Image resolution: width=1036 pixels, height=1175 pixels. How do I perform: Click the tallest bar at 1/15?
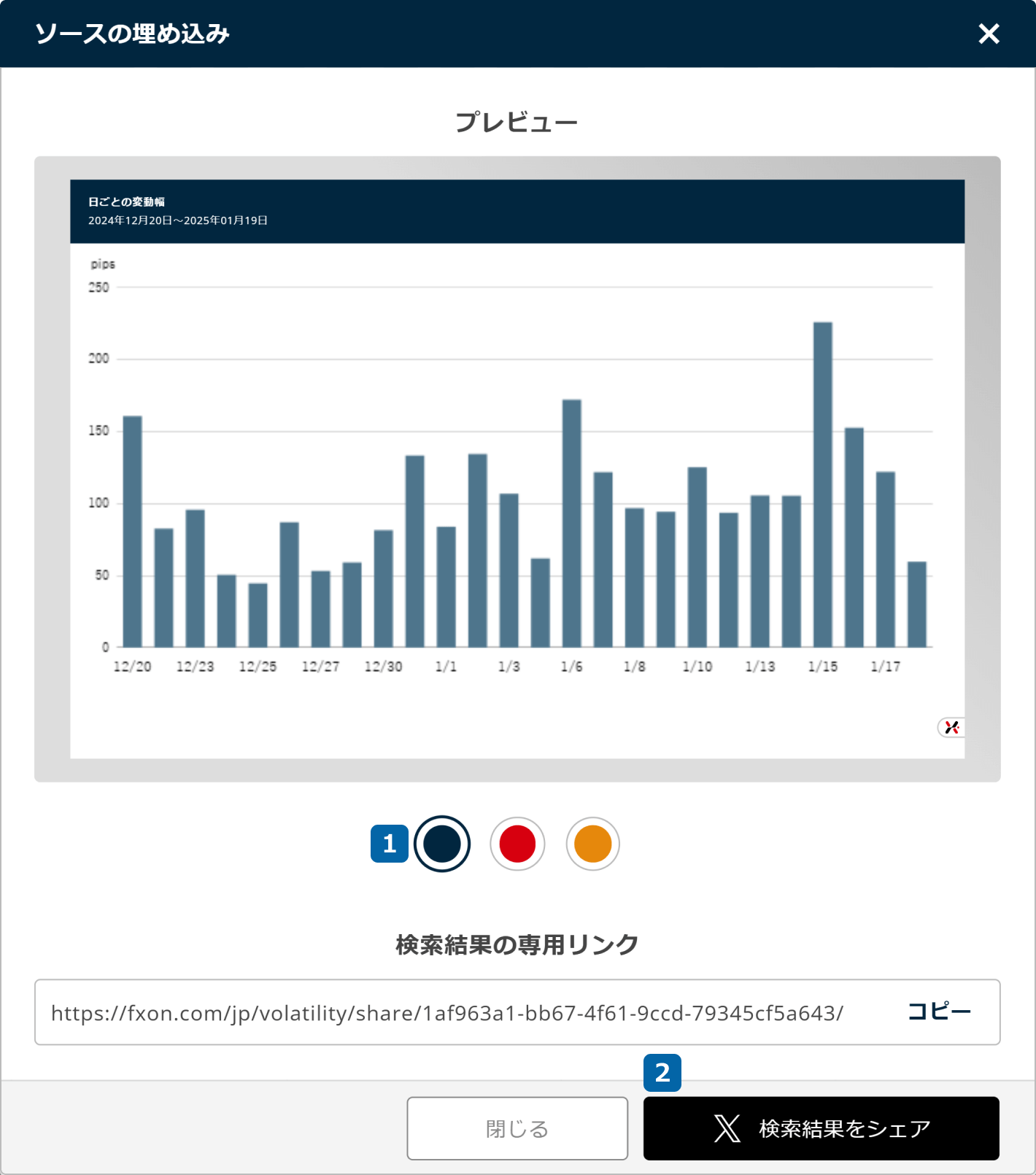[823, 485]
